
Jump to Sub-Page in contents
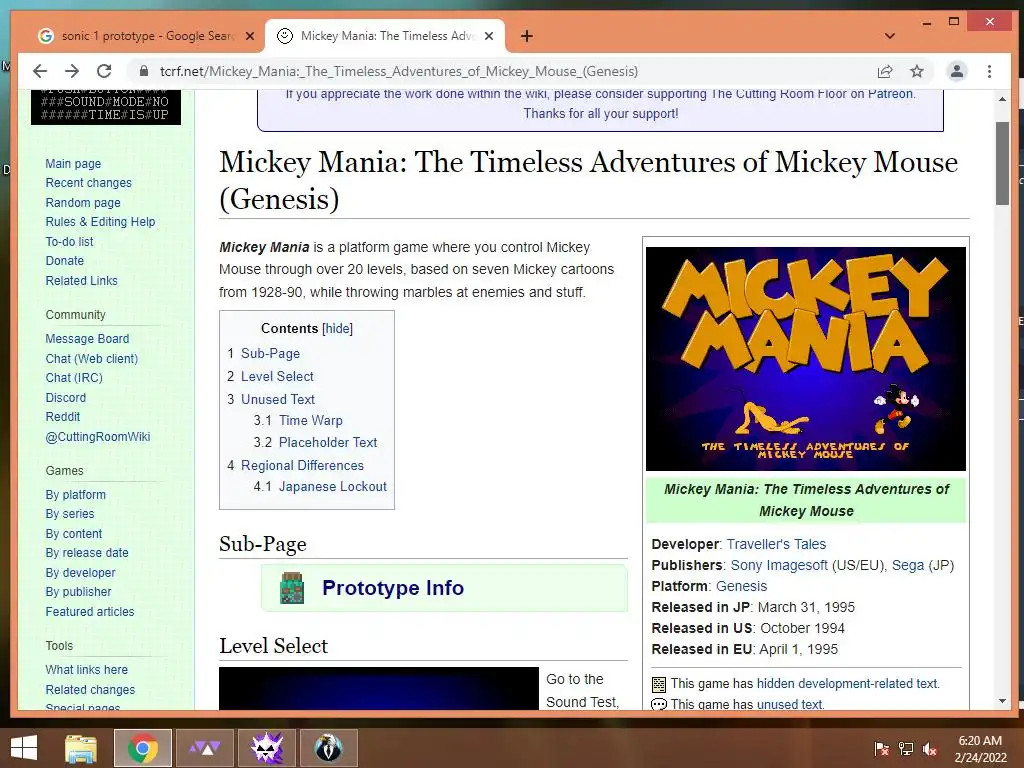point(270,353)
